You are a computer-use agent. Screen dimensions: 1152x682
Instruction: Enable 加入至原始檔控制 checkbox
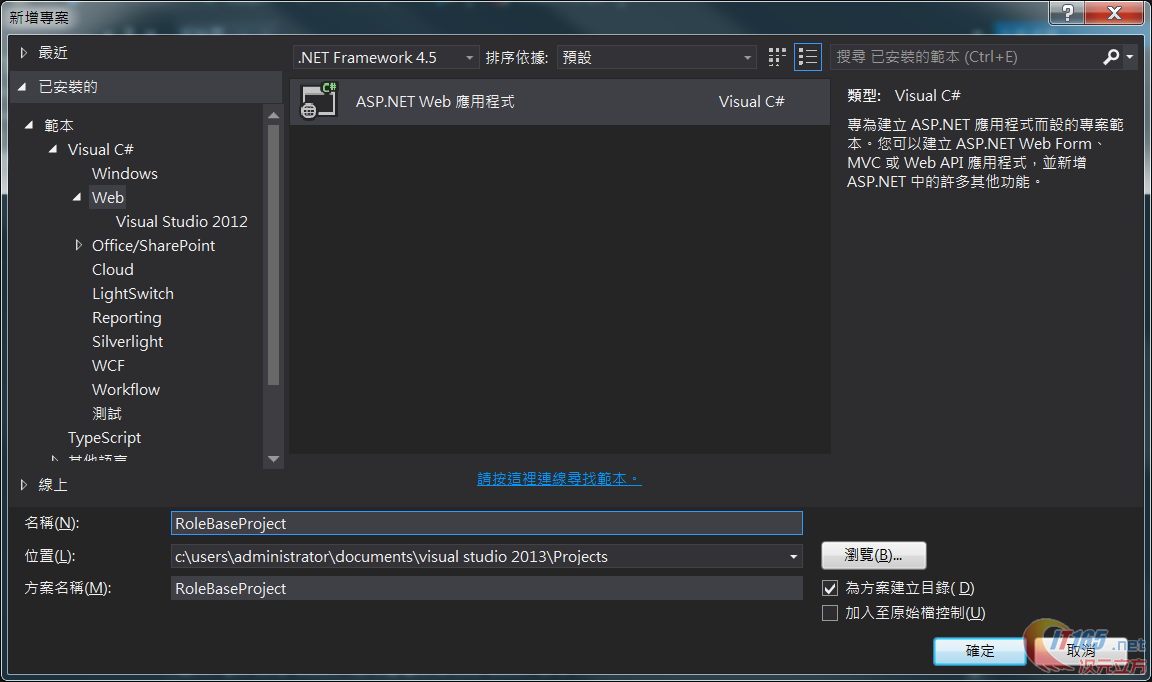(830, 613)
